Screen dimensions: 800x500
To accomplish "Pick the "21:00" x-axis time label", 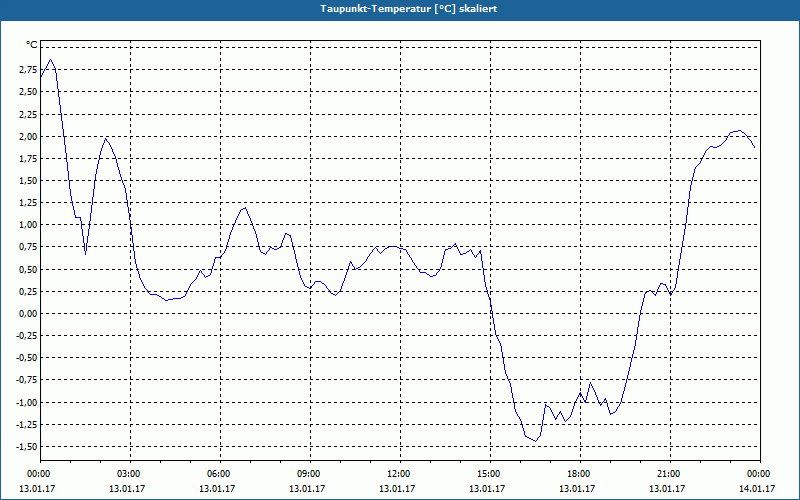I will coord(668,474).
